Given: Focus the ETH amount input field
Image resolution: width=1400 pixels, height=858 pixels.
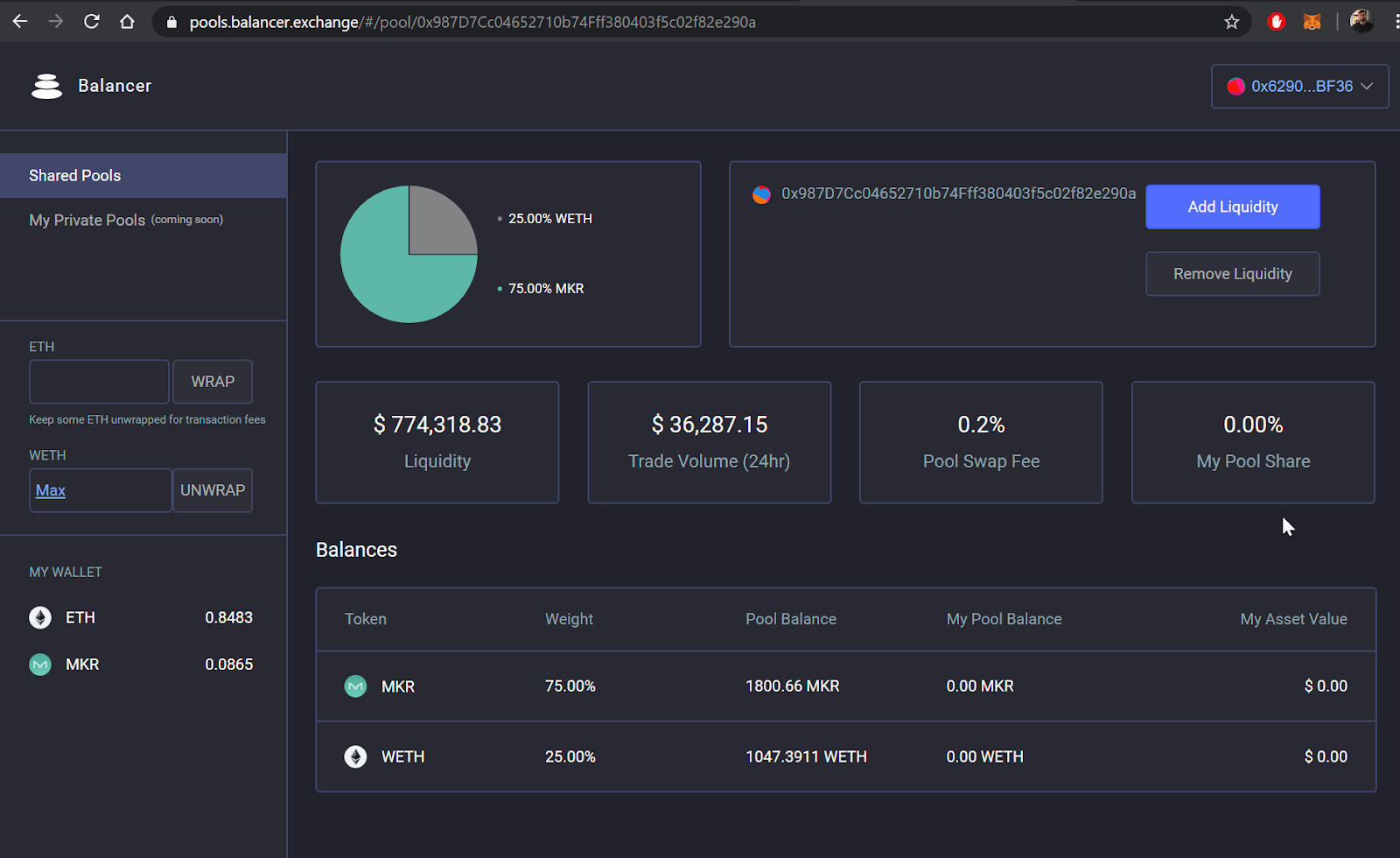Looking at the screenshot, I should (x=99, y=382).
